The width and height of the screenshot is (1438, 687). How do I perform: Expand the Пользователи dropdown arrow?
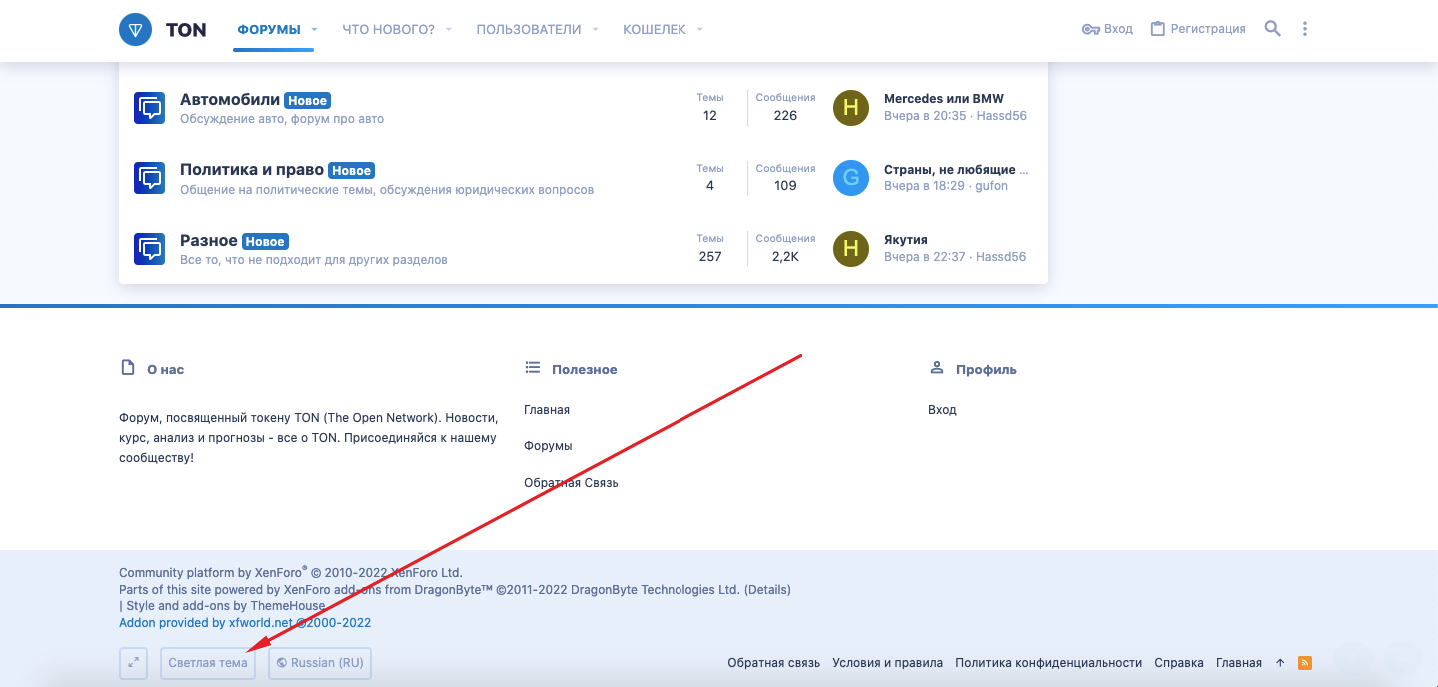(x=595, y=30)
